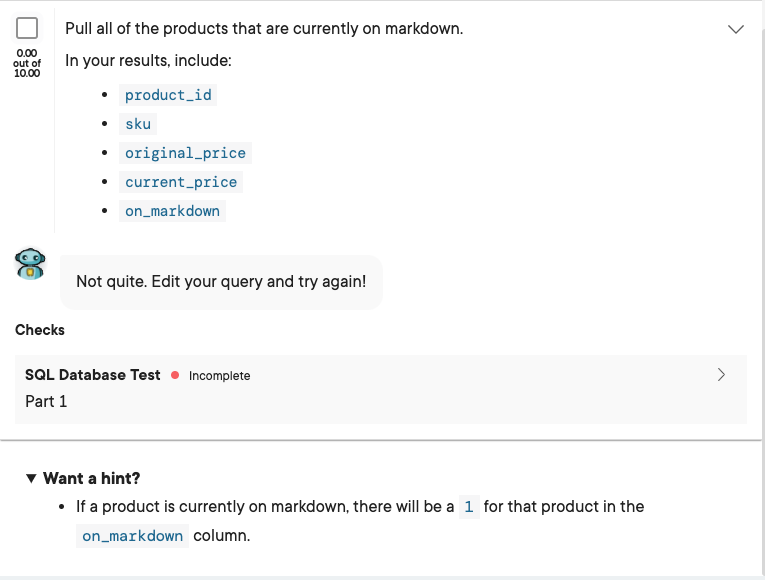Collapse the 'Want a hint?' disclosure triangle
This screenshot has height=580, width=765.
[31, 478]
